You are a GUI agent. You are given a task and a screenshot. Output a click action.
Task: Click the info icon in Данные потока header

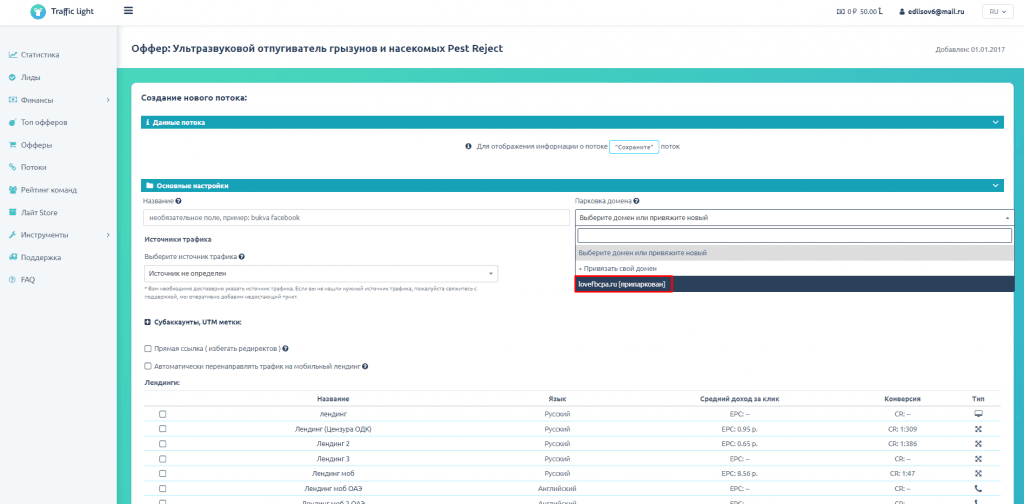[148, 122]
